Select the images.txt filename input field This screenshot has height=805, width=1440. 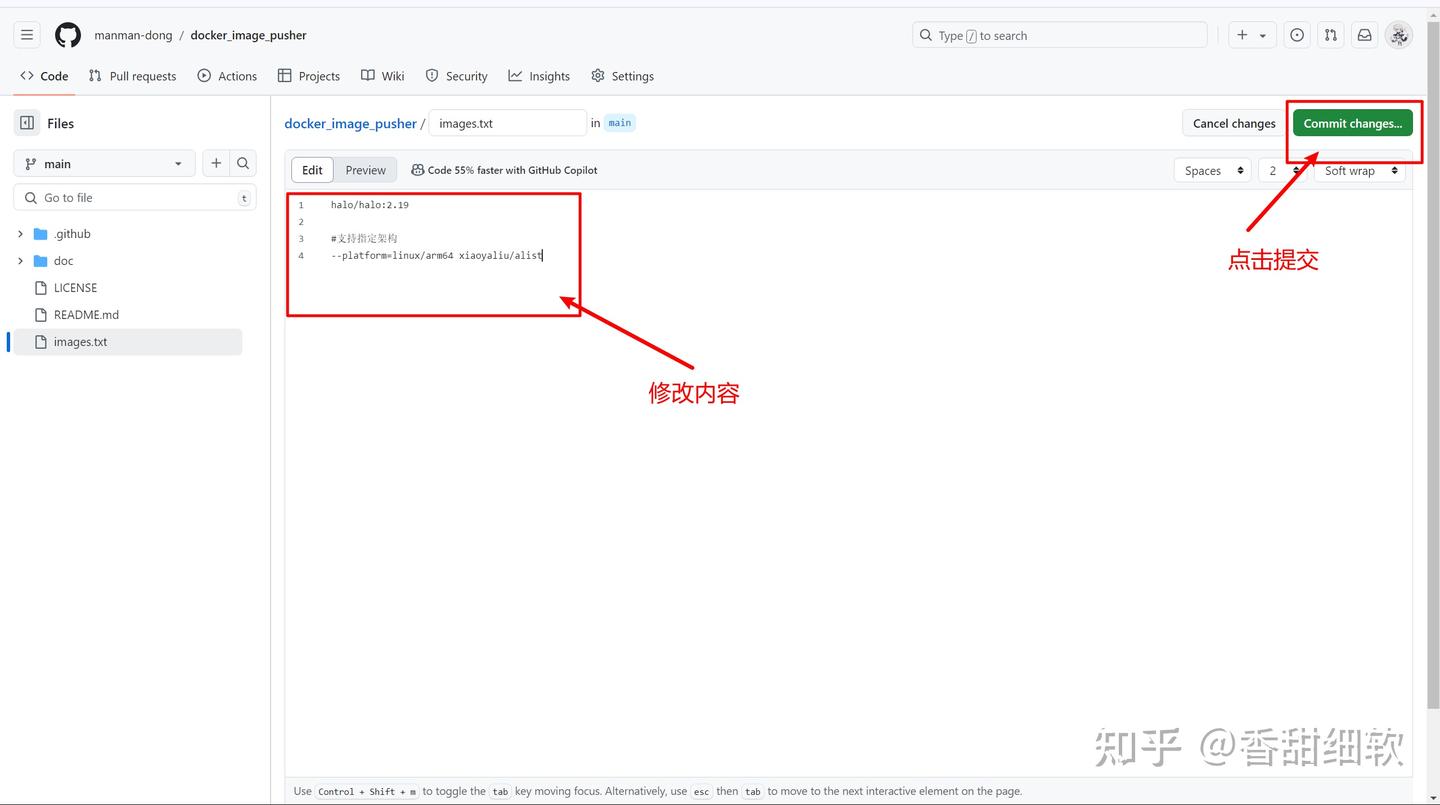point(507,122)
